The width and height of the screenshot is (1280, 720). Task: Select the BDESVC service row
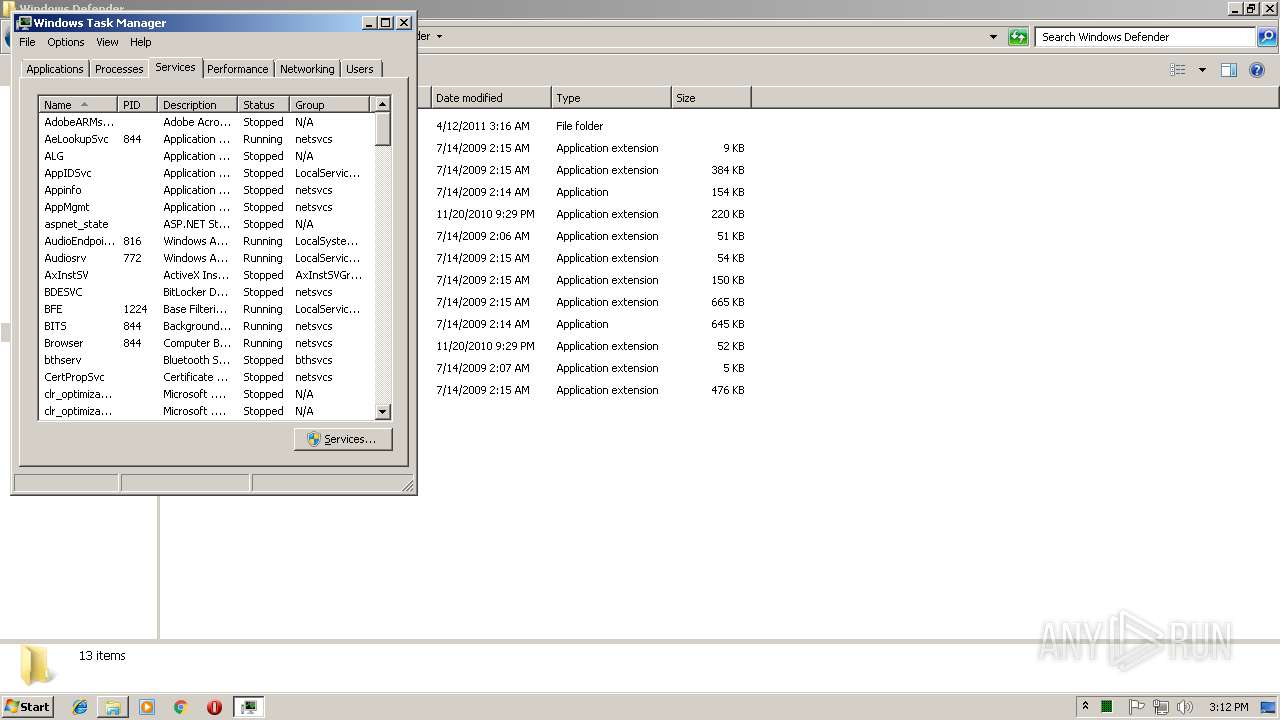click(x=206, y=292)
